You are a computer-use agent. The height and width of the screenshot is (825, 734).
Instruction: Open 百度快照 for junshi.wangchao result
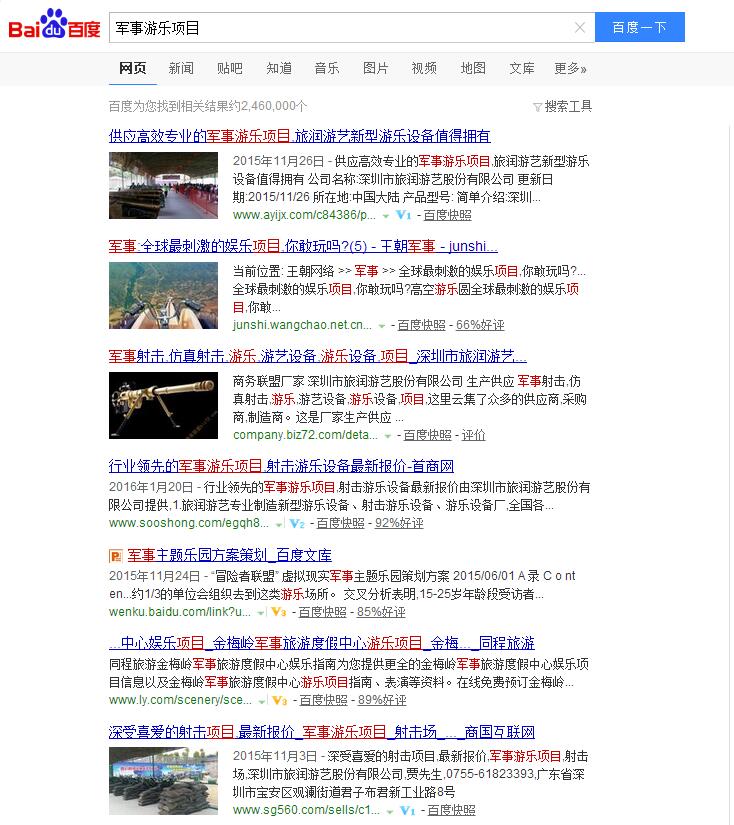coord(421,325)
